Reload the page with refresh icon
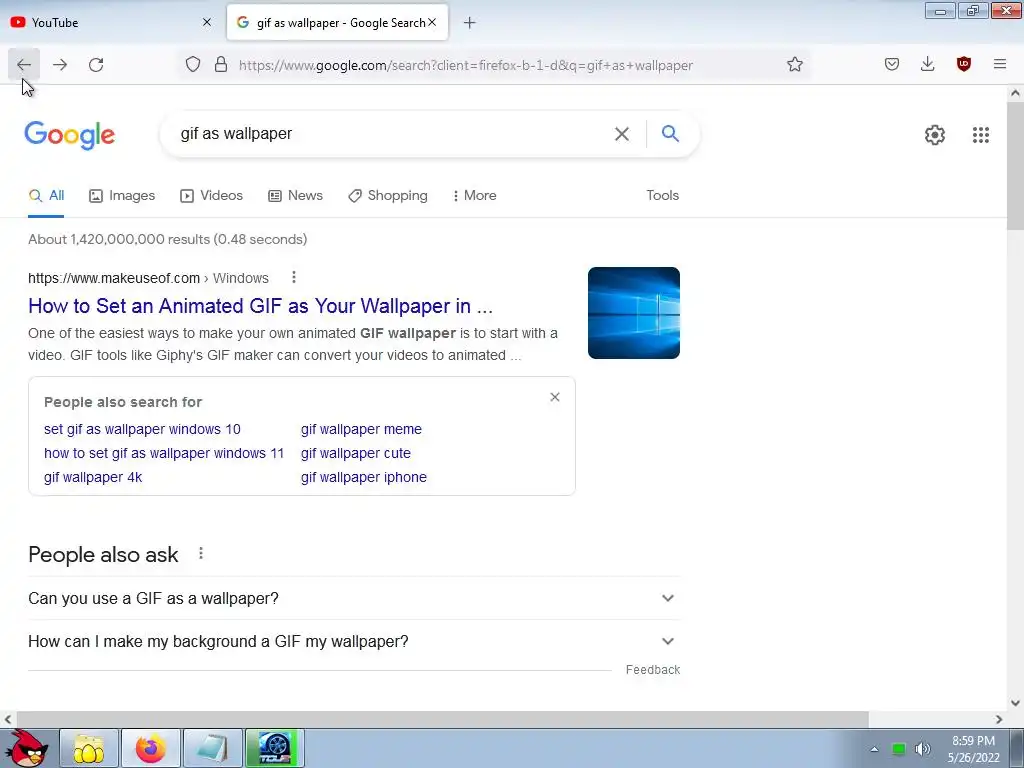Screen dimensions: 1024x768 click(x=96, y=65)
